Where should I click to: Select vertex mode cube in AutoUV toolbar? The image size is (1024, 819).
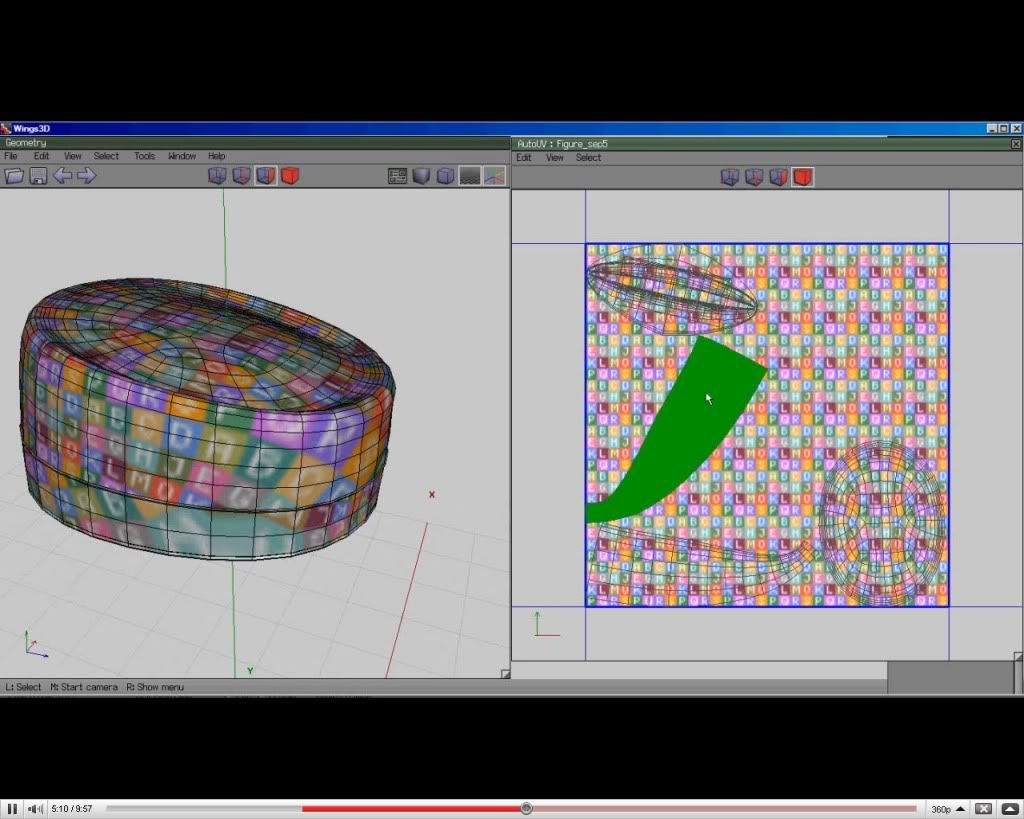click(730, 177)
